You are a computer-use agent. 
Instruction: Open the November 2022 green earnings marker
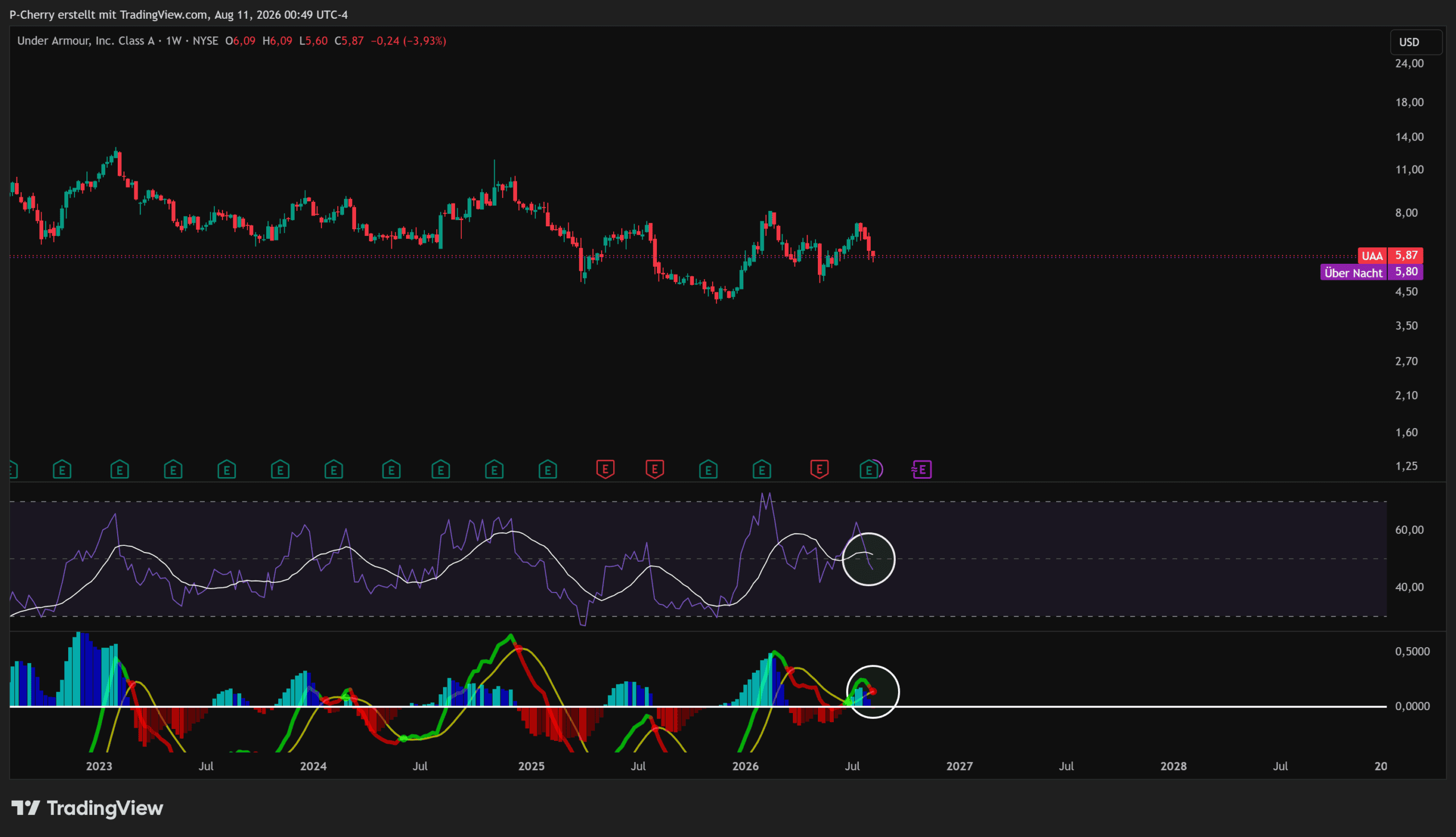click(62, 470)
